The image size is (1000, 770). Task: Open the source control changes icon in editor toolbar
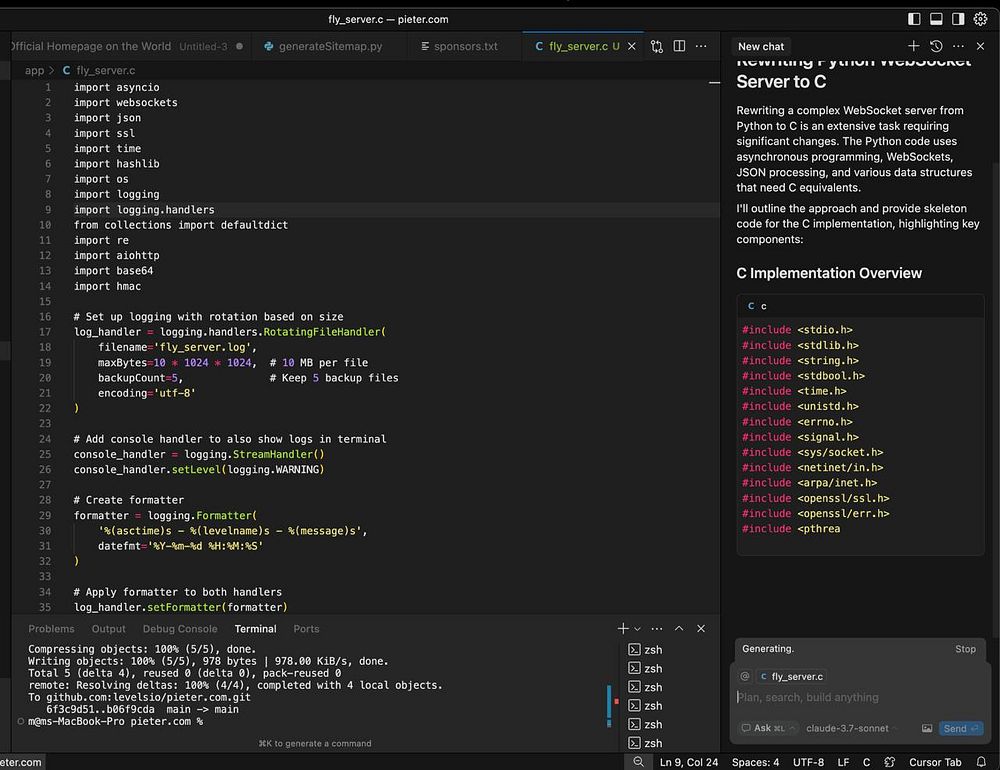657,46
